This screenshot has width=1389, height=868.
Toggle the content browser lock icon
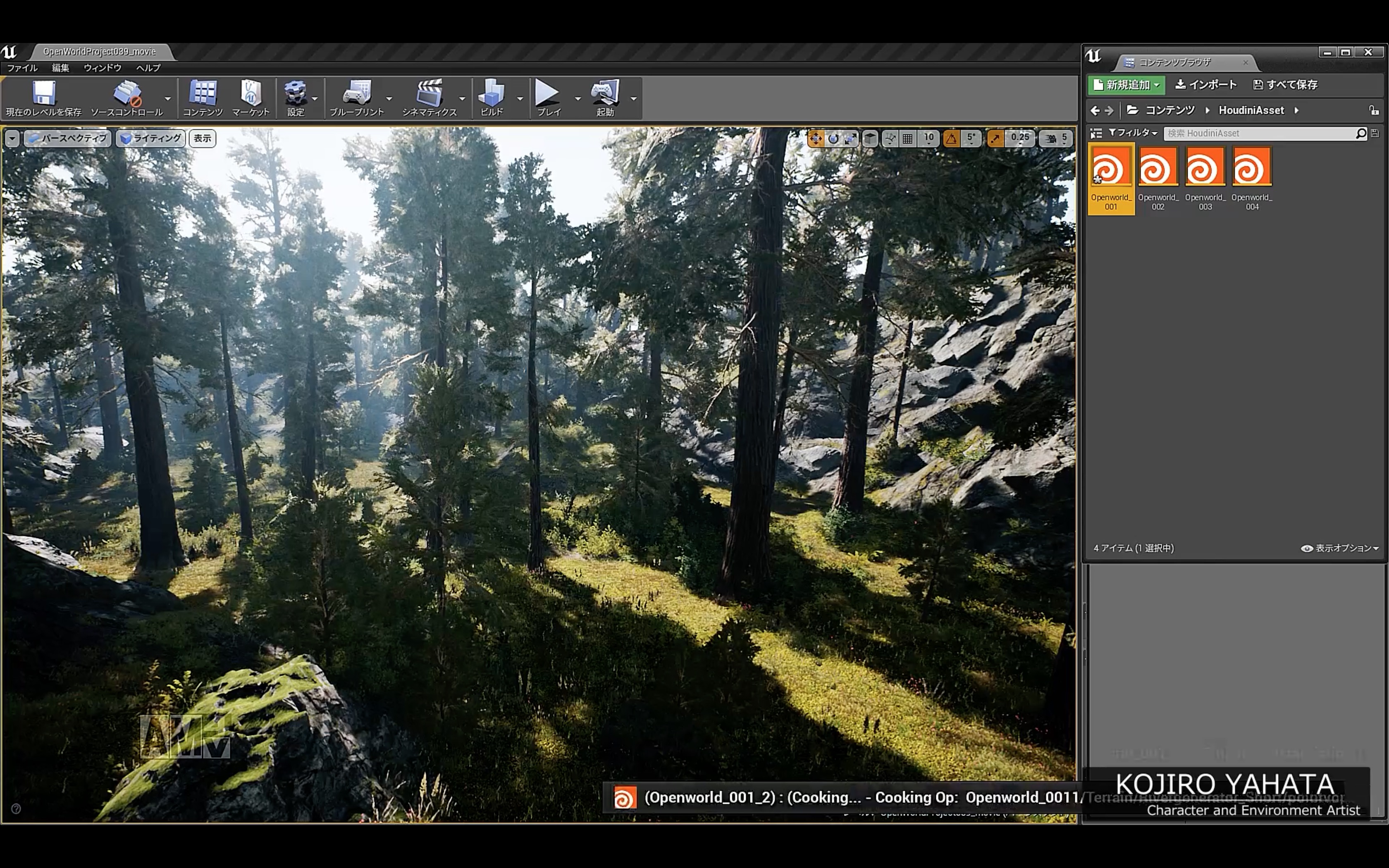coord(1374,110)
